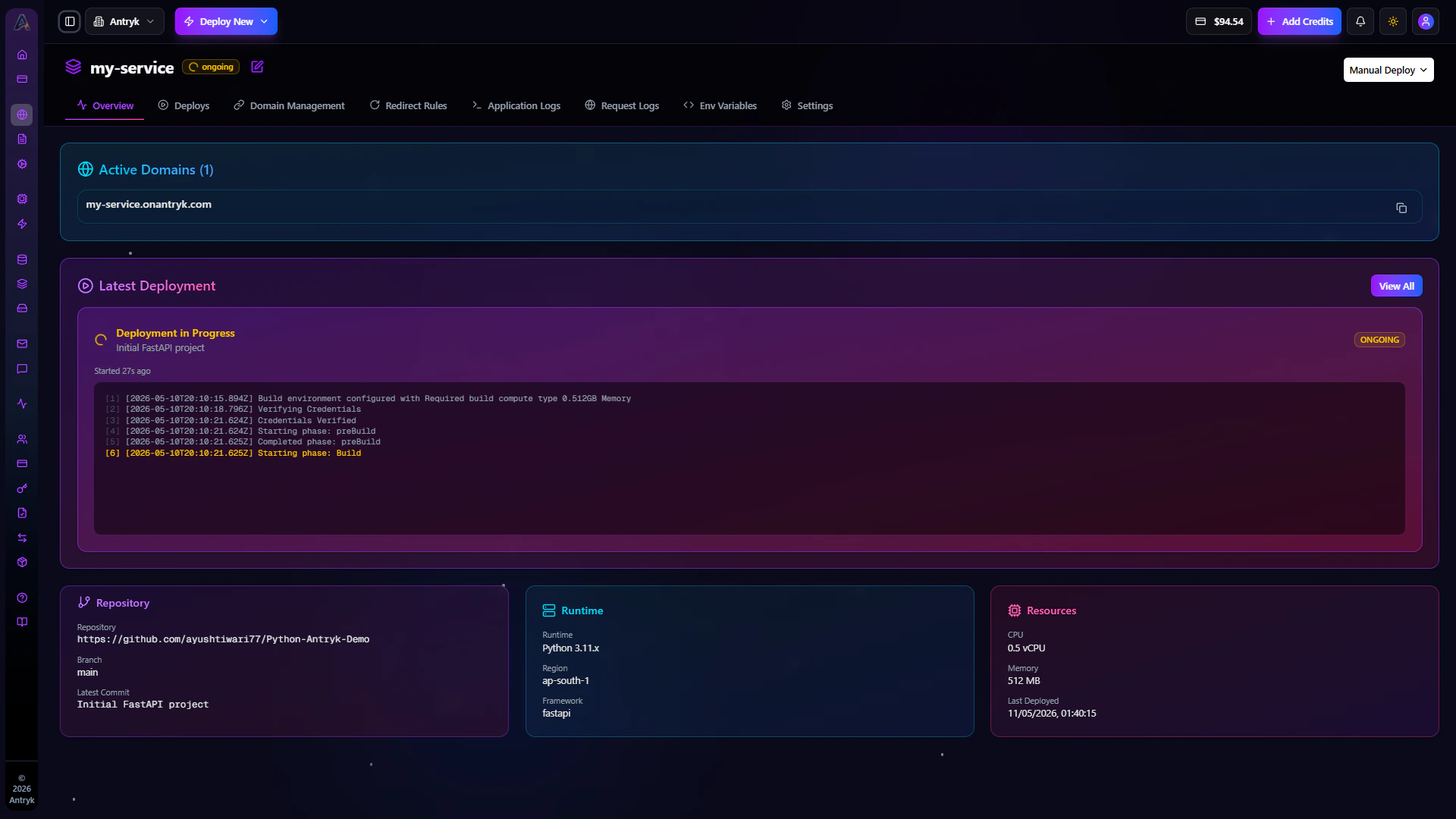Select the globe icon in sidebar

click(x=22, y=115)
